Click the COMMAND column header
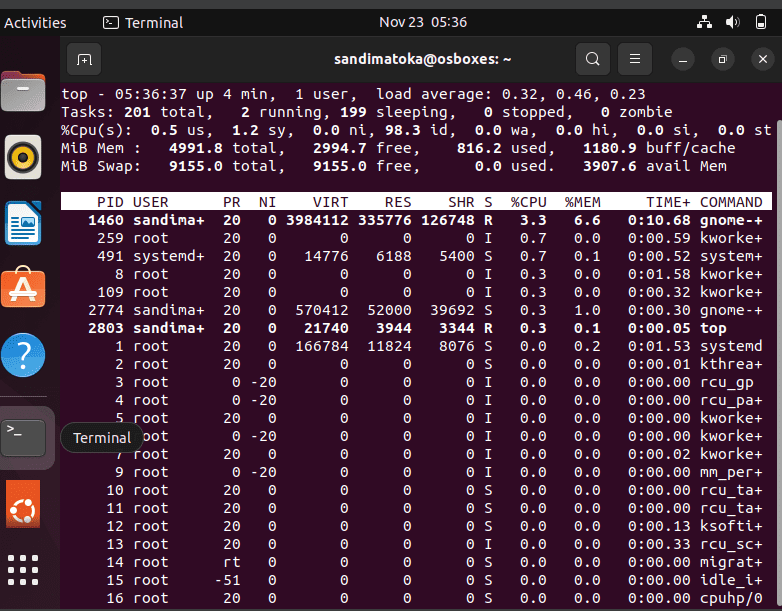The height and width of the screenshot is (611, 782). pos(731,202)
